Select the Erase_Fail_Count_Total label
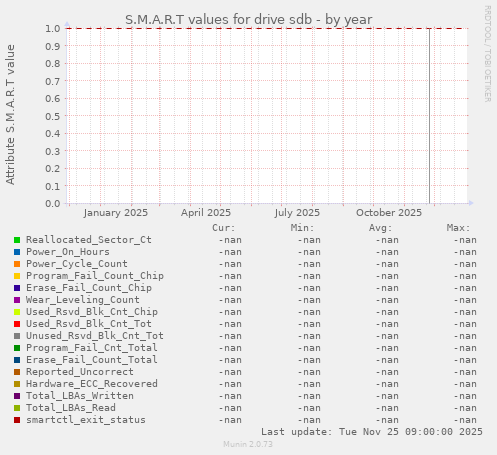497x455 pixels. point(92,360)
